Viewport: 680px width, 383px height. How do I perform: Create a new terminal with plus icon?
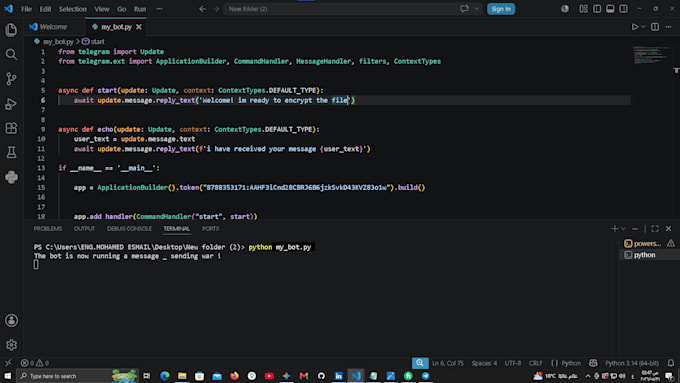[x=615, y=229]
